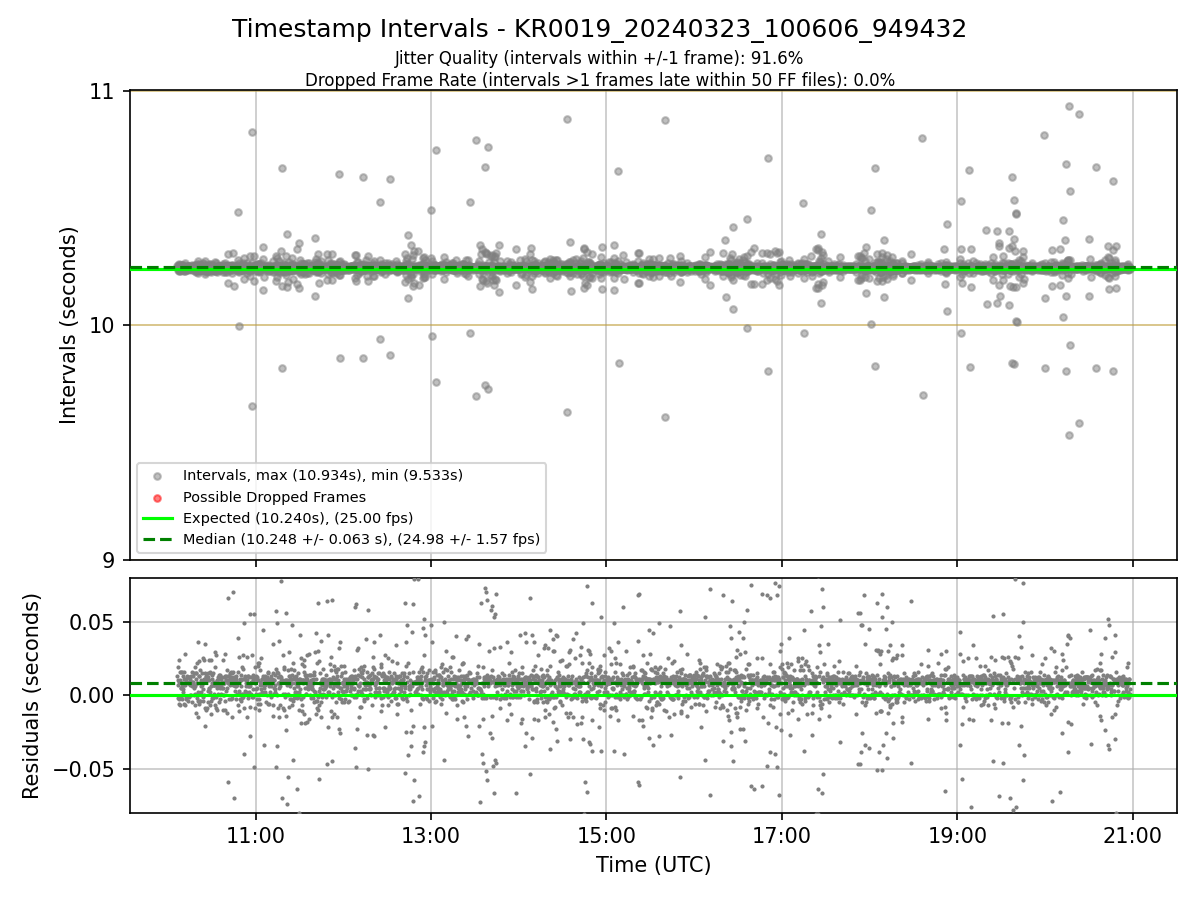This screenshot has width=1200, height=900.
Task: Click the solid green Expected line legend sample
Action: [157, 518]
